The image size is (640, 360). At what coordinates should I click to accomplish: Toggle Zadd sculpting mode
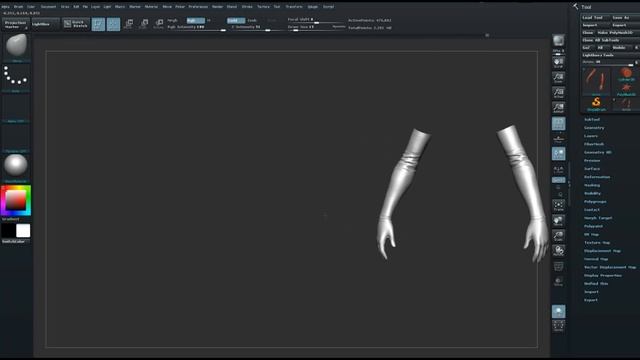[x=236, y=20]
